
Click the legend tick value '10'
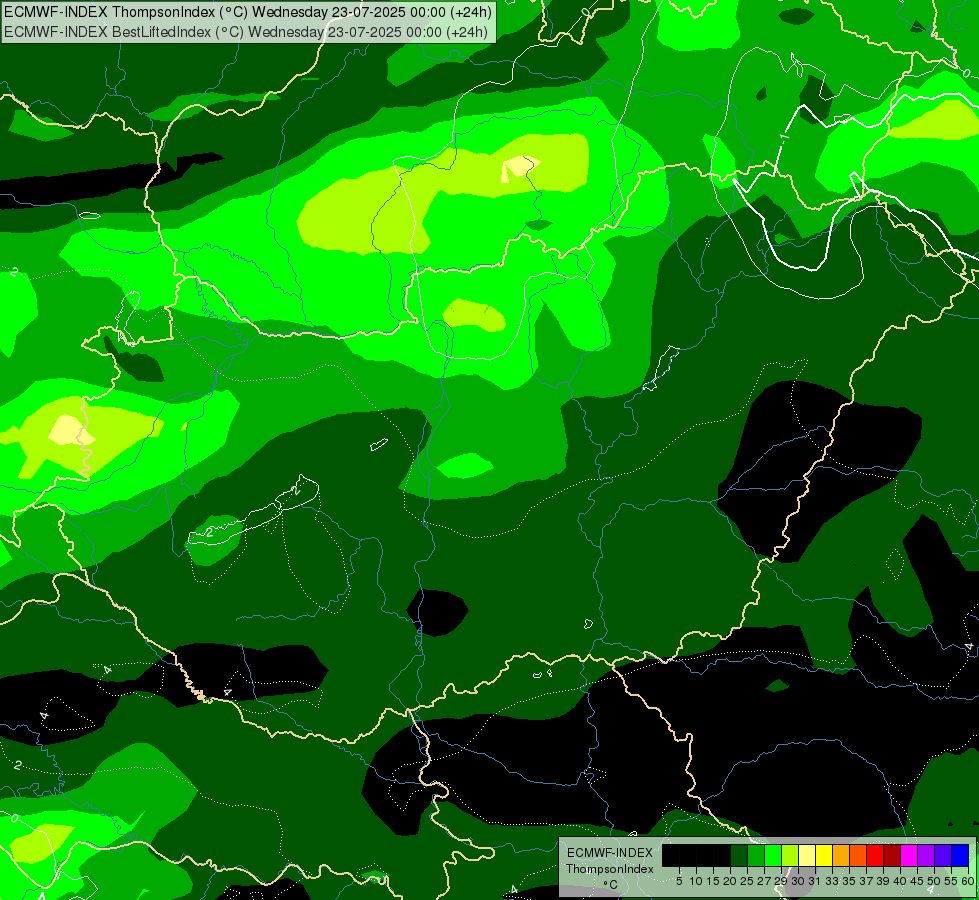point(696,881)
